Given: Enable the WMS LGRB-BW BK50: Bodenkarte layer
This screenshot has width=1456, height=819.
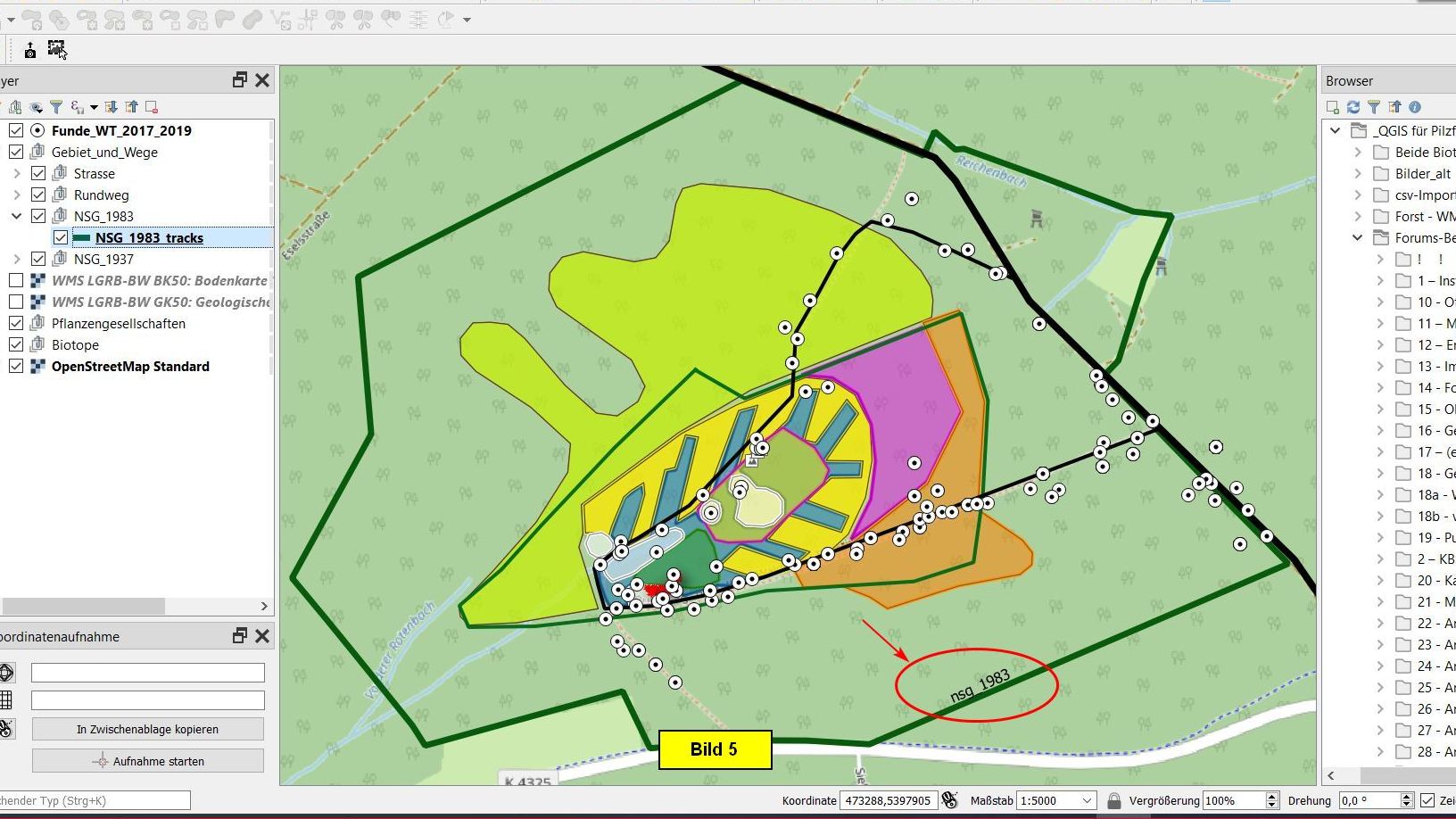Looking at the screenshot, I should (16, 280).
